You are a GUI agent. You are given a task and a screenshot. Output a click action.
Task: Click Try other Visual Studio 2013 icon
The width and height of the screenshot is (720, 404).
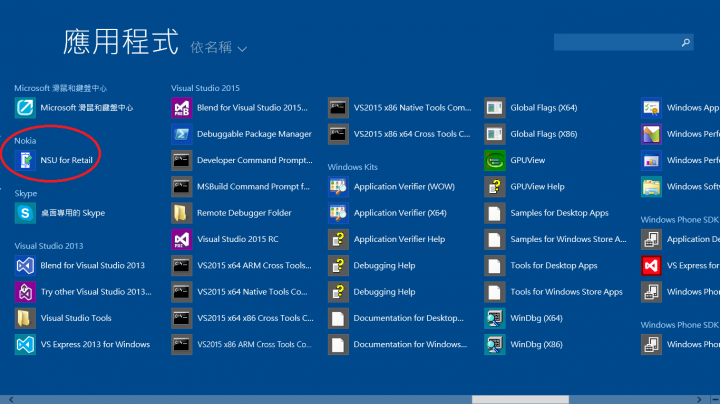click(x=25, y=292)
